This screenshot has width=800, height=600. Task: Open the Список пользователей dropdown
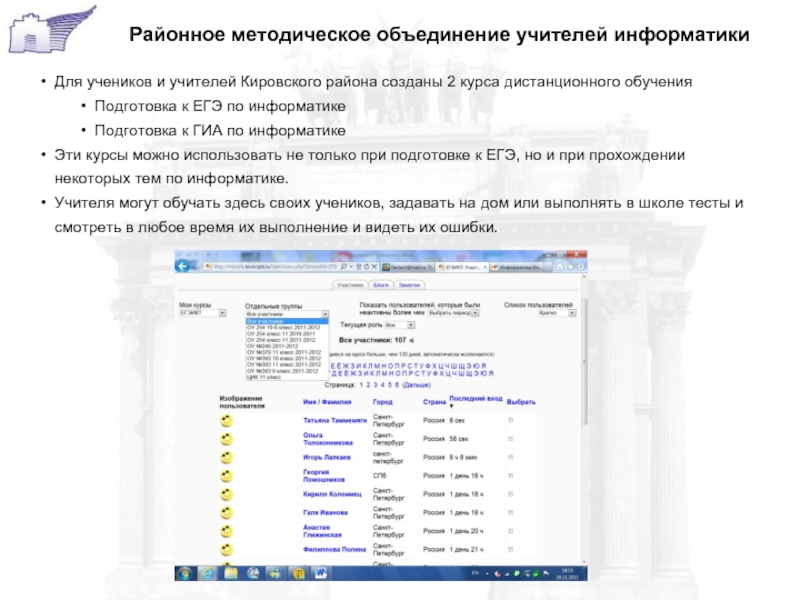[557, 313]
